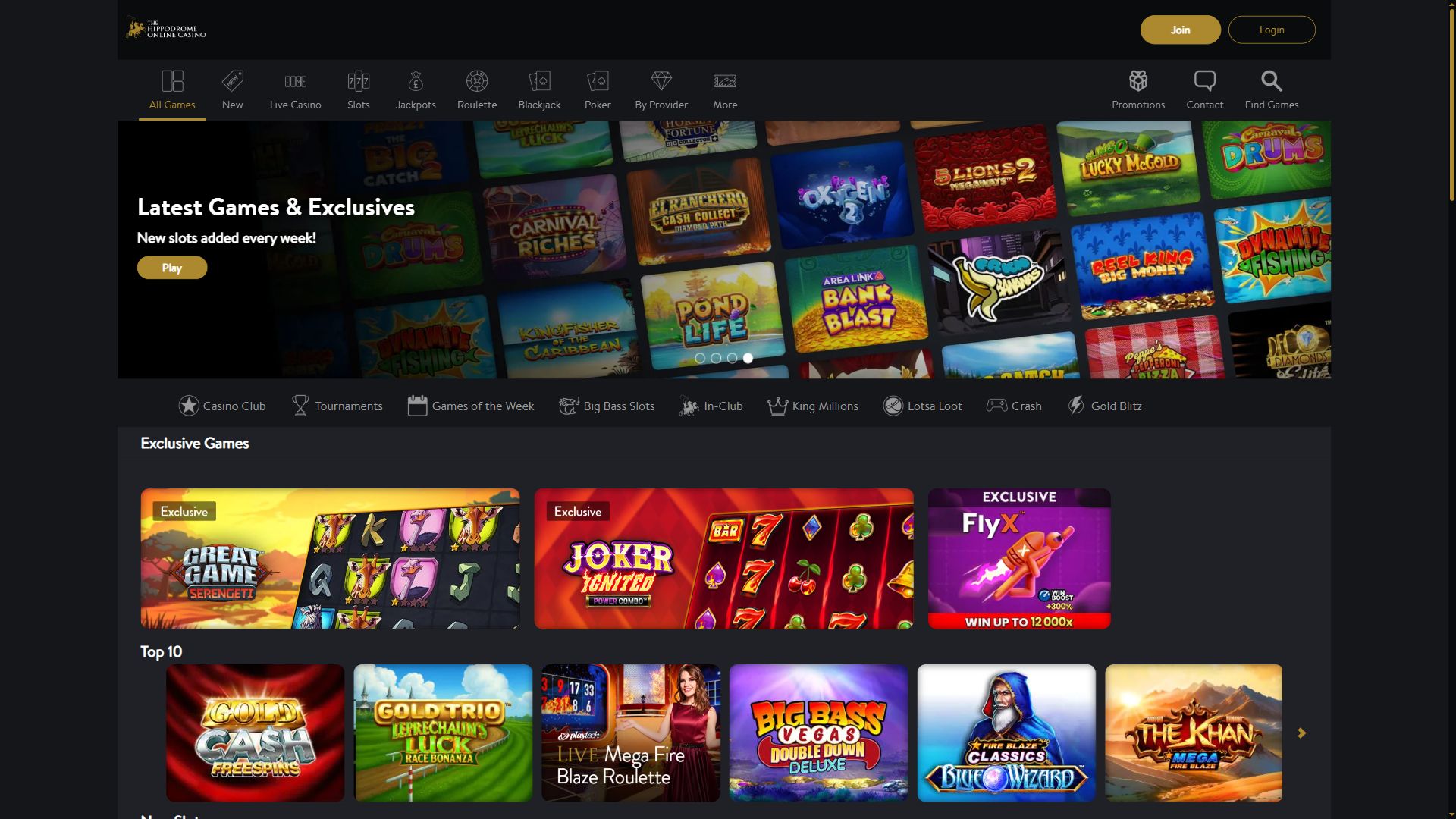
Task: Click the Top 10 heading
Action: (x=161, y=651)
